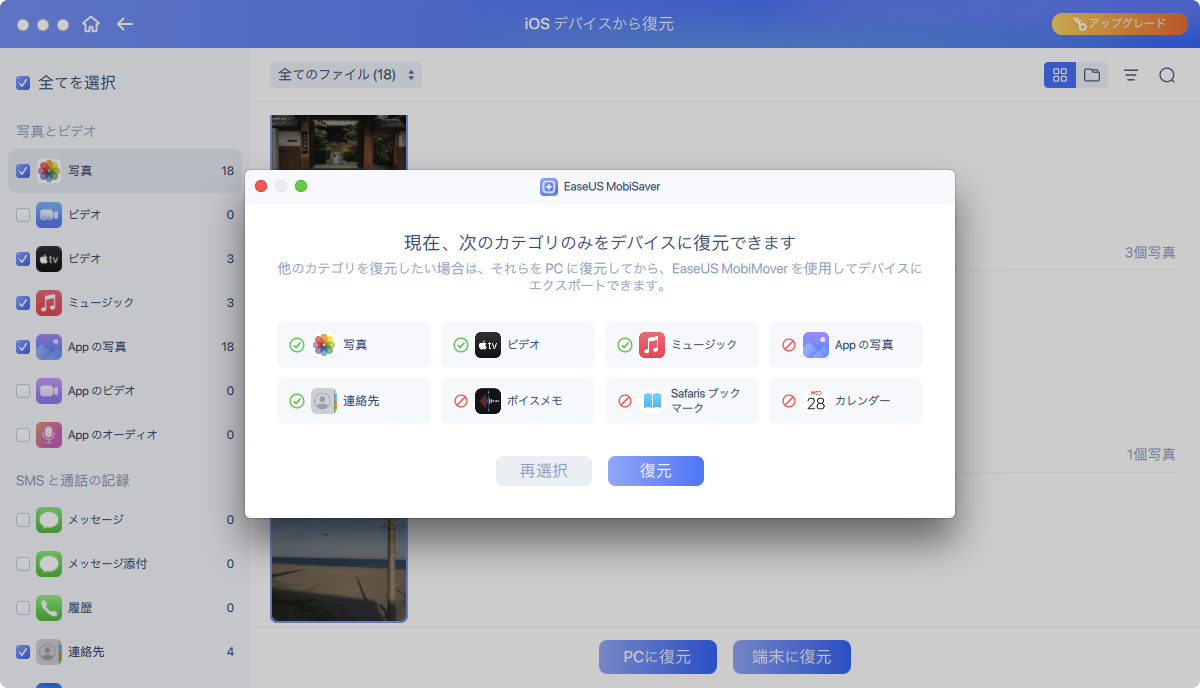This screenshot has height=688, width=1200.
Task: Click the 再選択 button in dialog
Action: [x=544, y=471]
